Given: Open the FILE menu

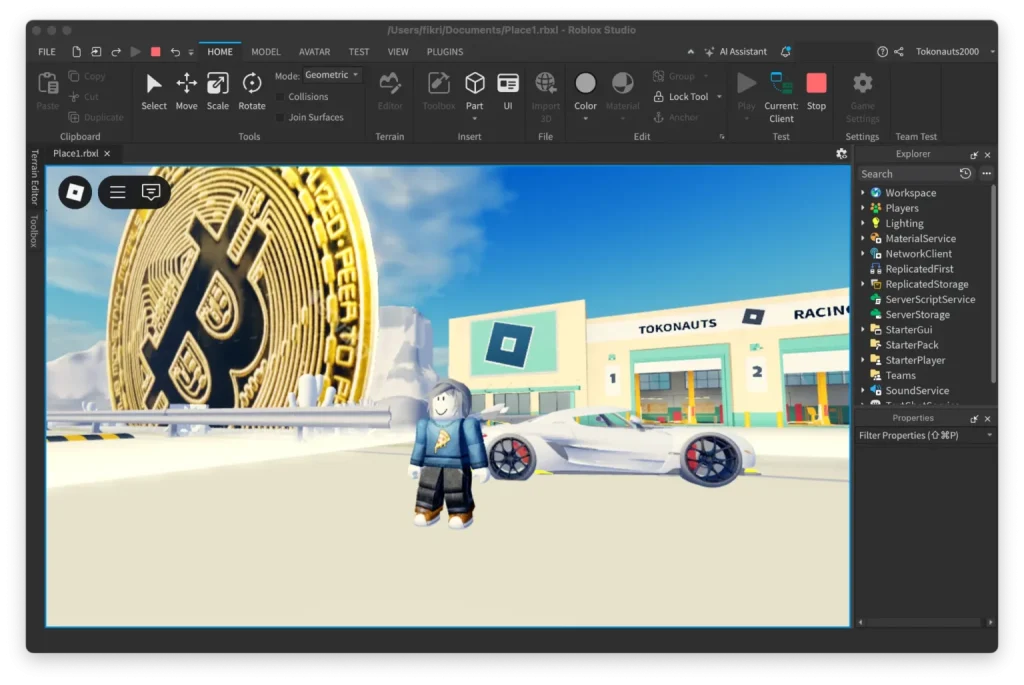Looking at the screenshot, I should coord(47,52).
